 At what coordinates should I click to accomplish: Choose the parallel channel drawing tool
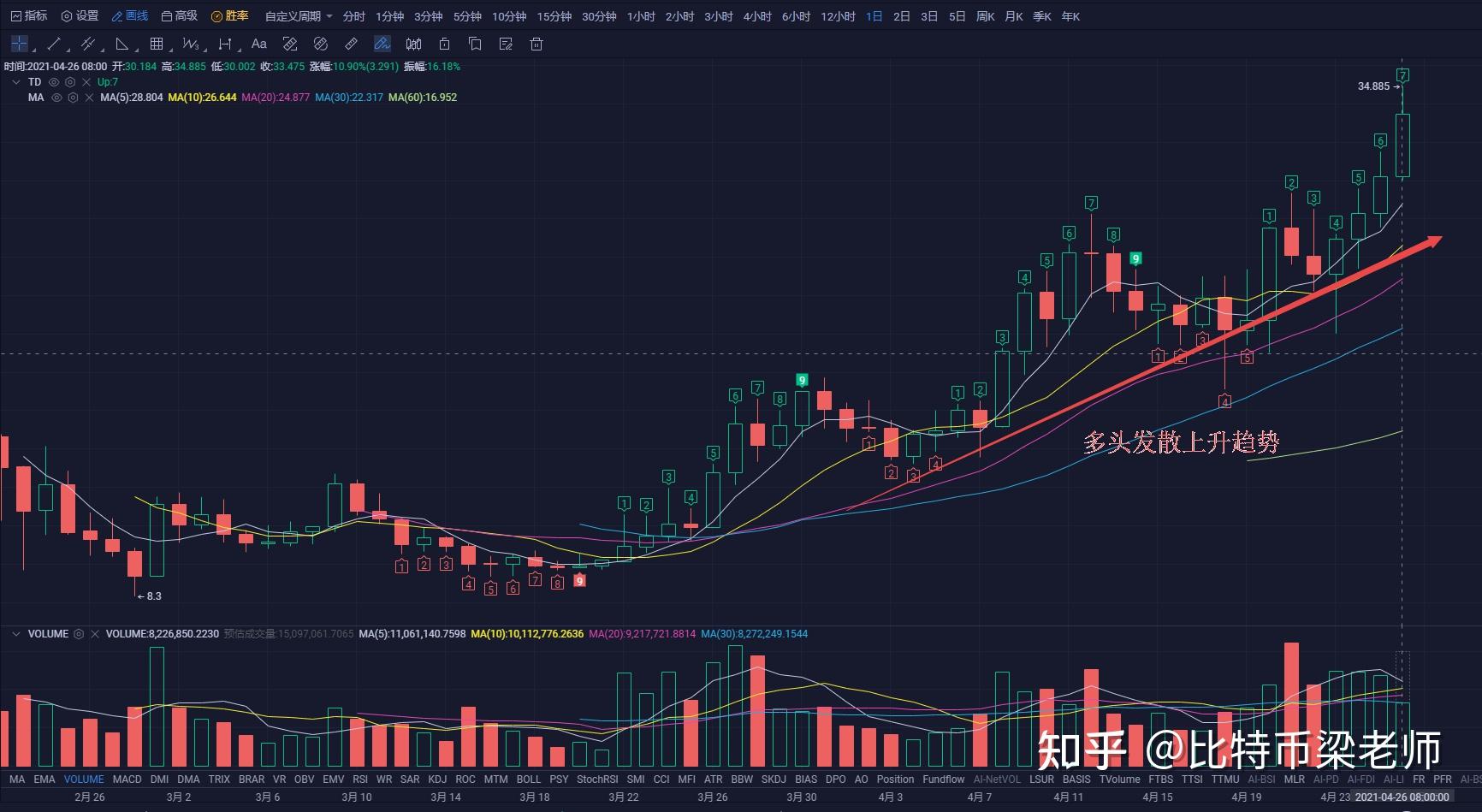click(x=87, y=44)
